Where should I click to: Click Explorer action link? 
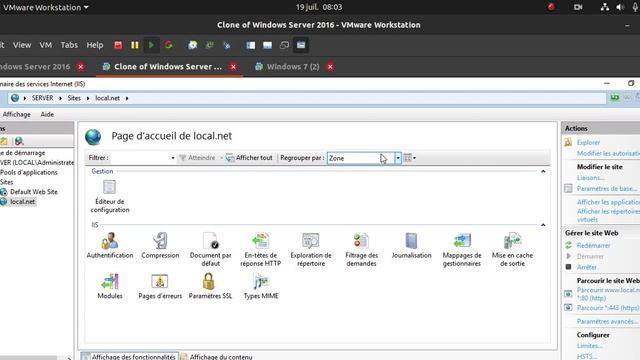coord(588,142)
